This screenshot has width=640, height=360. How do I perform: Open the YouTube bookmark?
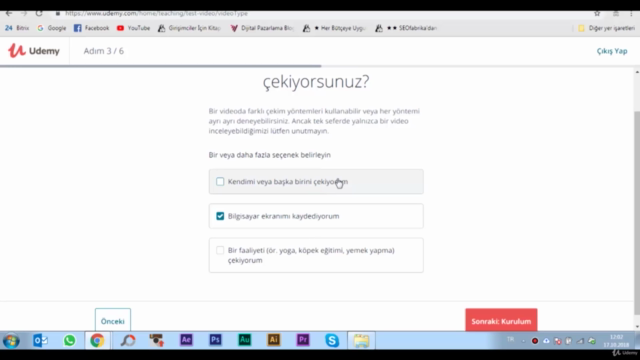133,28
